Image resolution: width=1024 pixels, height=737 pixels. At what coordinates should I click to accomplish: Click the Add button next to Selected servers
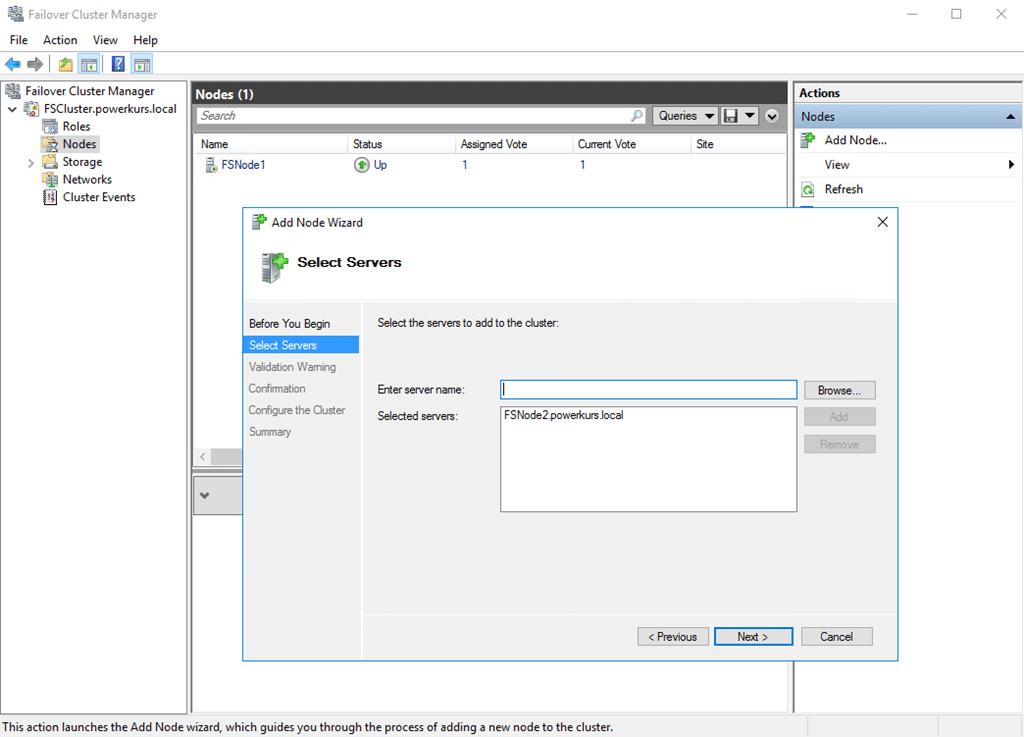pyautogui.click(x=839, y=416)
